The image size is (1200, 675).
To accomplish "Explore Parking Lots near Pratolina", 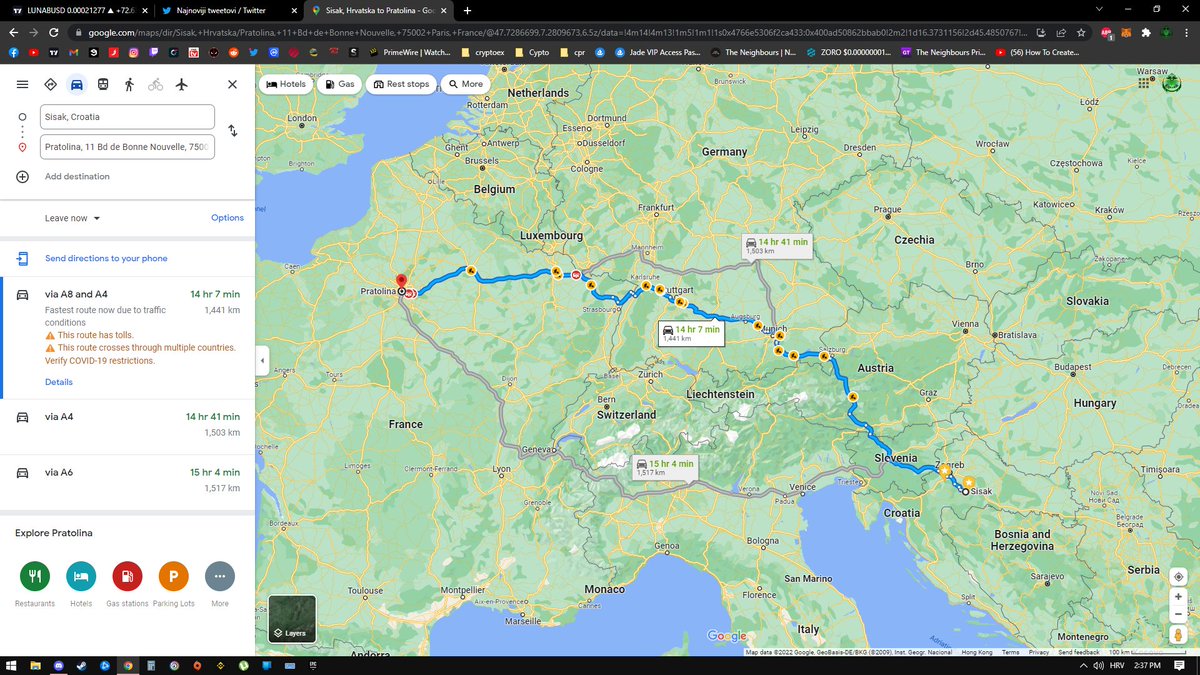I will [173, 576].
